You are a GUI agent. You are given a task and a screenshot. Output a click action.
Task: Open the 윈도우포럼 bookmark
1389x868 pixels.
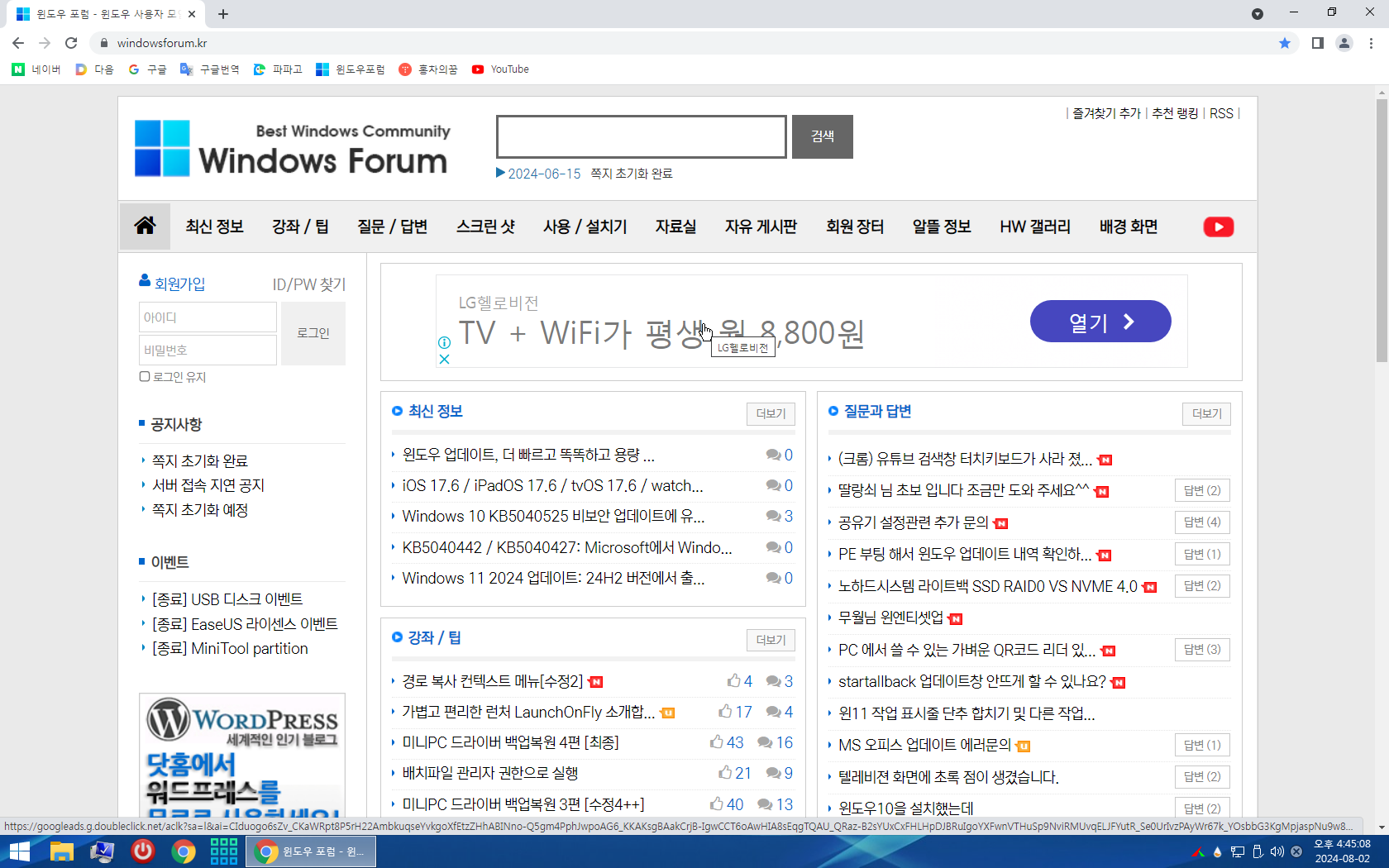[351, 69]
